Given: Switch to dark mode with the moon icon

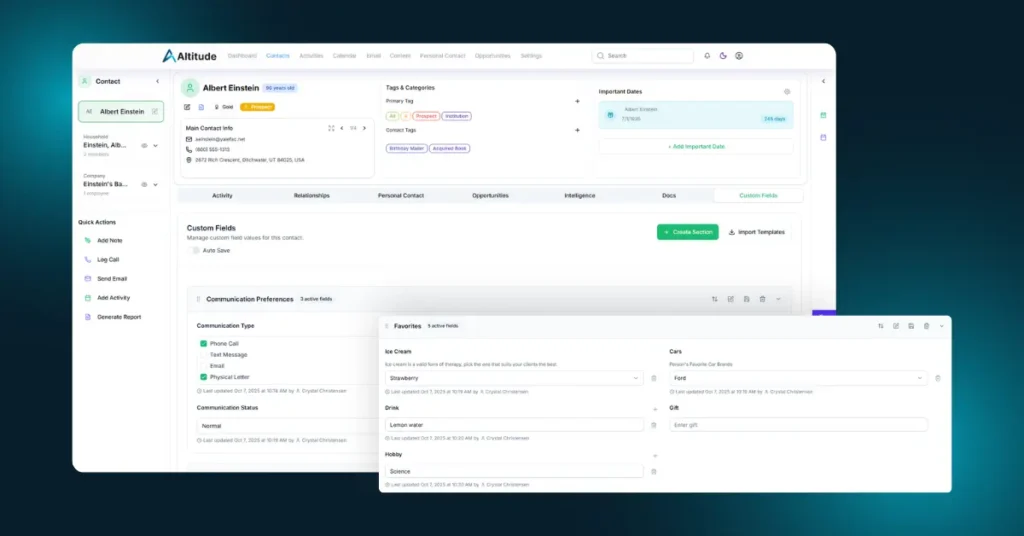Looking at the screenshot, I should (723, 56).
